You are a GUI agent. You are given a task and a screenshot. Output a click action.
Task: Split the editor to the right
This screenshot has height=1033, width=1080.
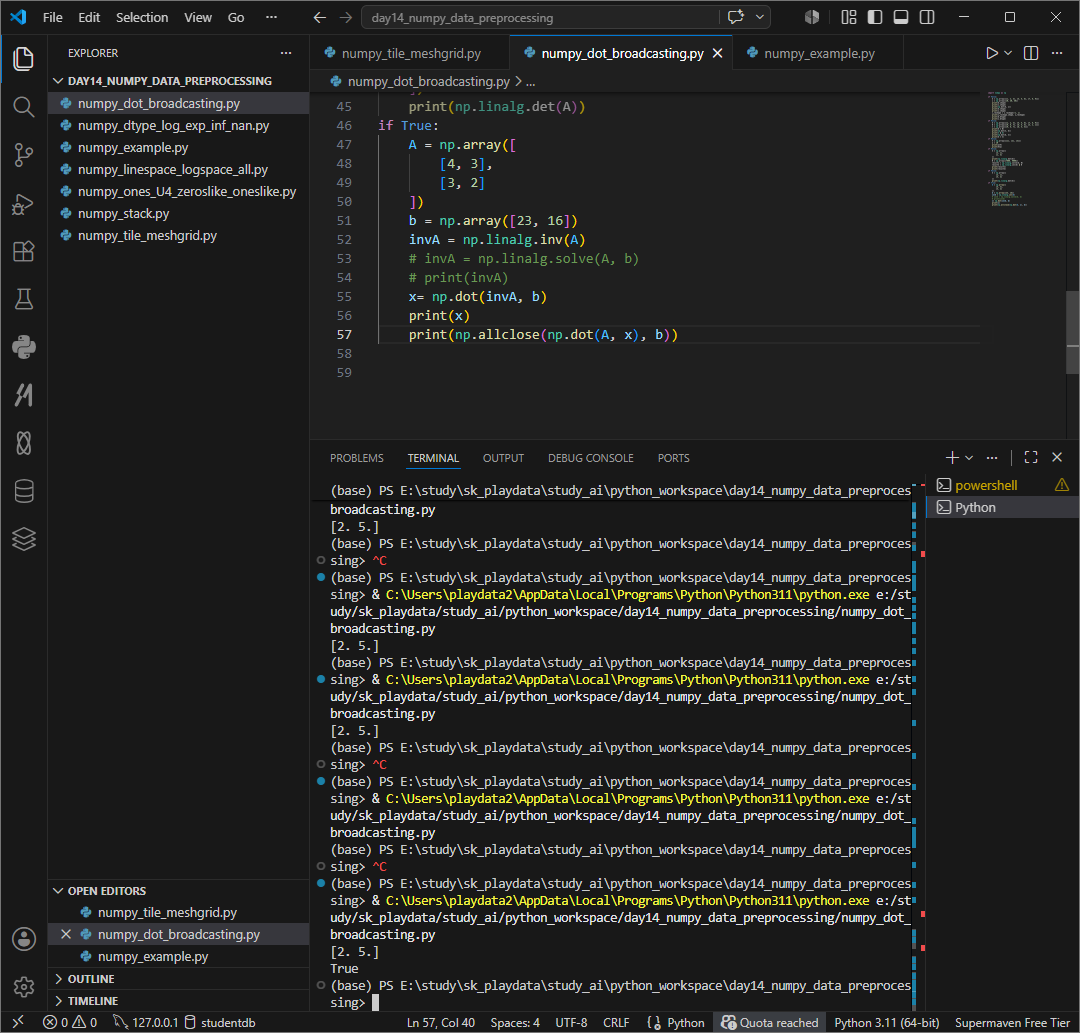click(x=1030, y=53)
